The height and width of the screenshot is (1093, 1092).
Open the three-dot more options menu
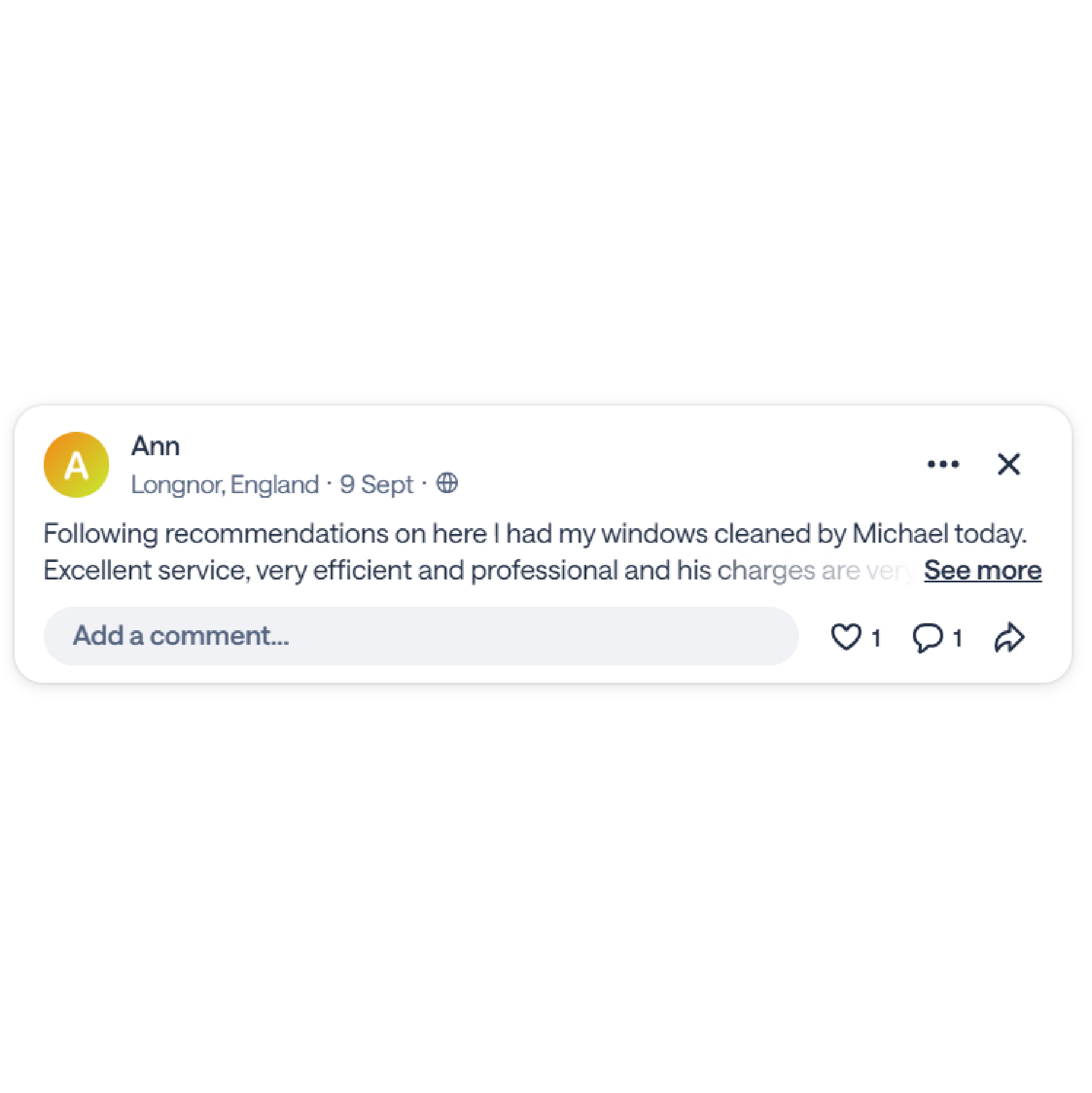(x=943, y=464)
